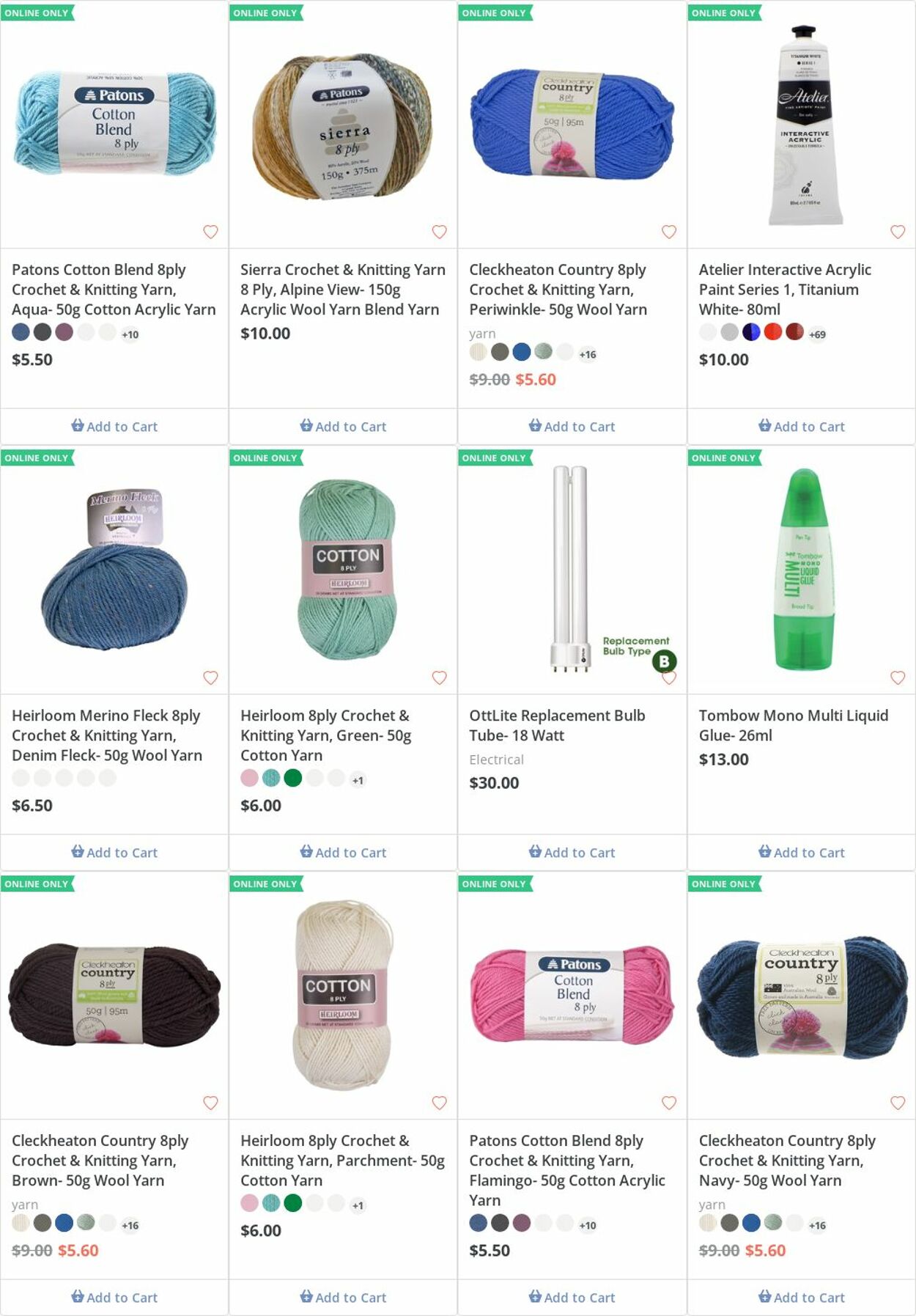Expand +69 more Atelier paint colors
This screenshot has width=916, height=1316.
click(x=817, y=334)
